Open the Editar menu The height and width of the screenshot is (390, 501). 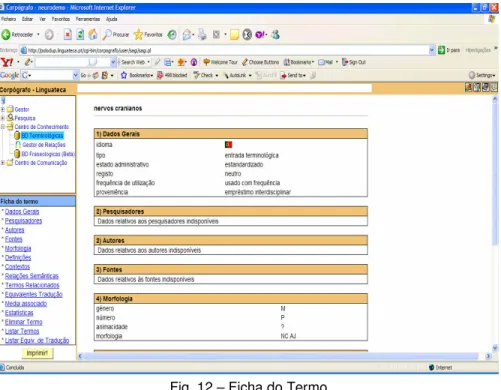coord(27,19)
